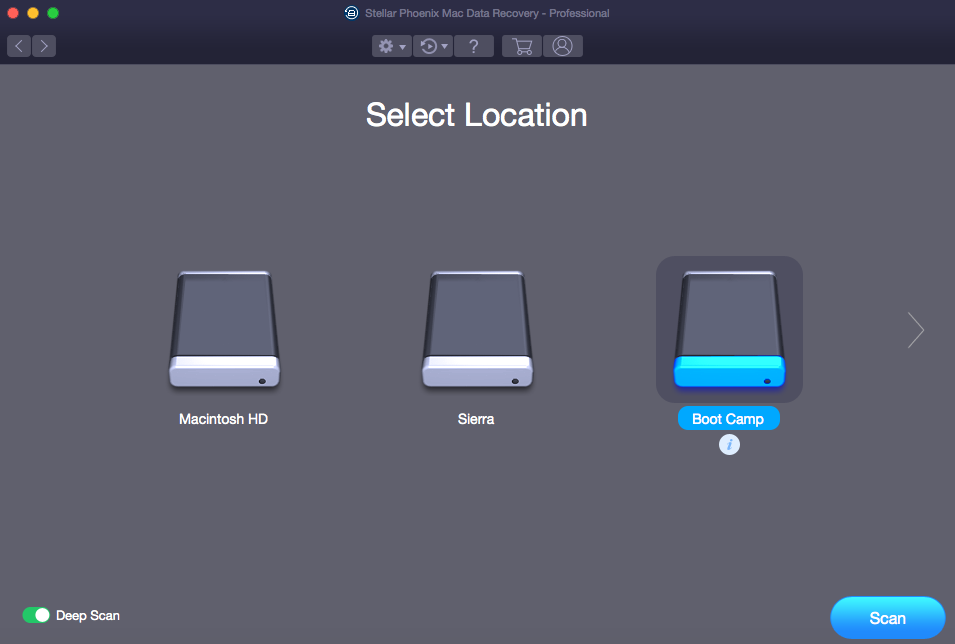Minimize the window with the yellow button

[x=33, y=13]
